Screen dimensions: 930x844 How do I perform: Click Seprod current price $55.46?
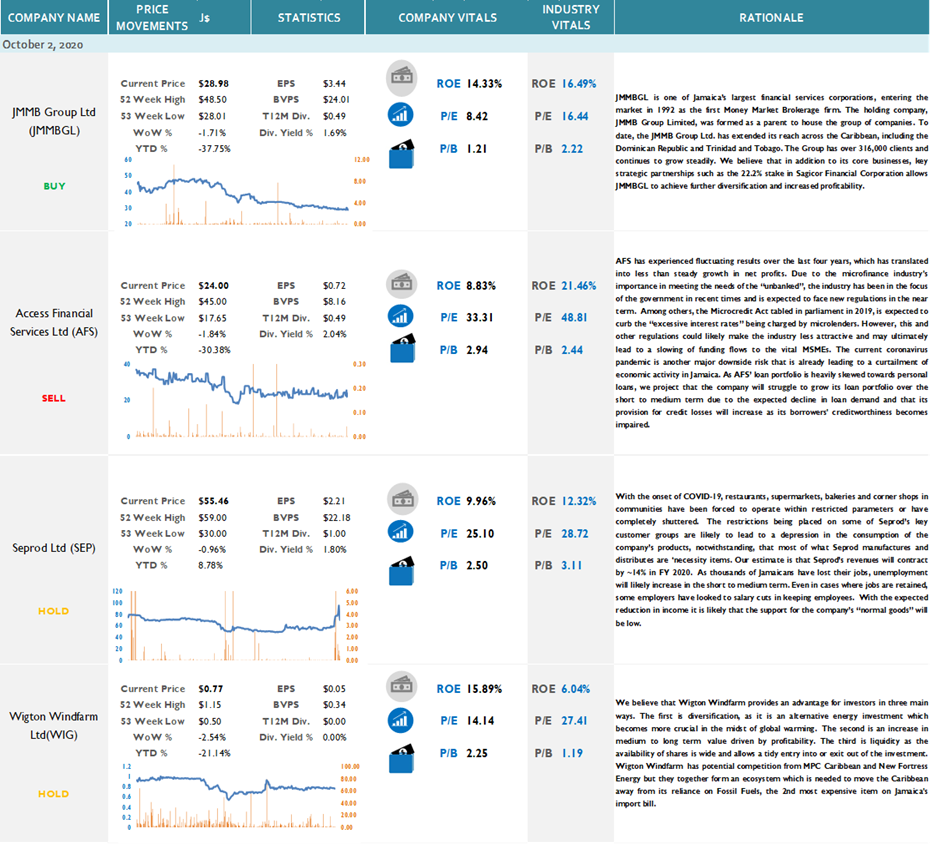point(214,501)
